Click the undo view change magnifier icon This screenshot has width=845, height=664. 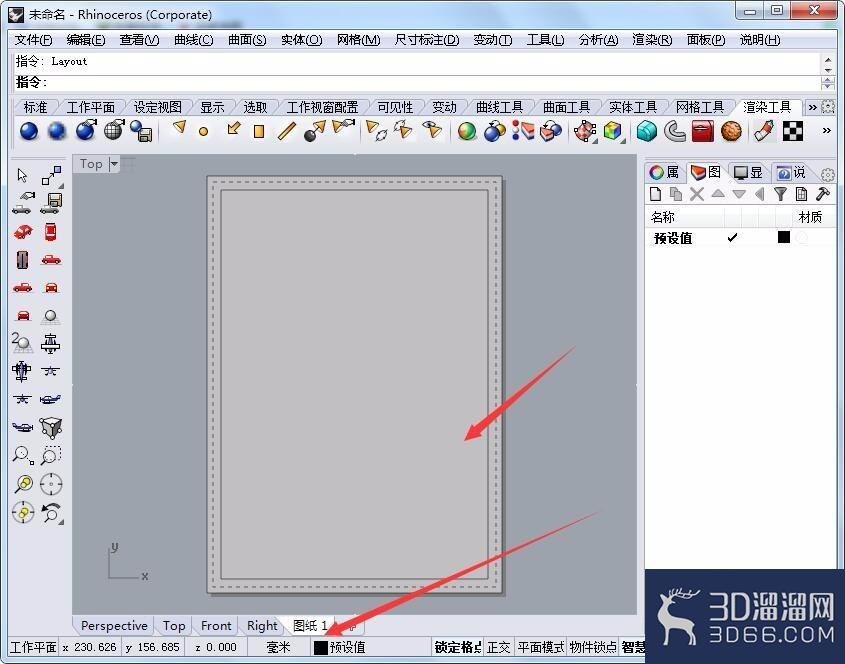point(51,512)
